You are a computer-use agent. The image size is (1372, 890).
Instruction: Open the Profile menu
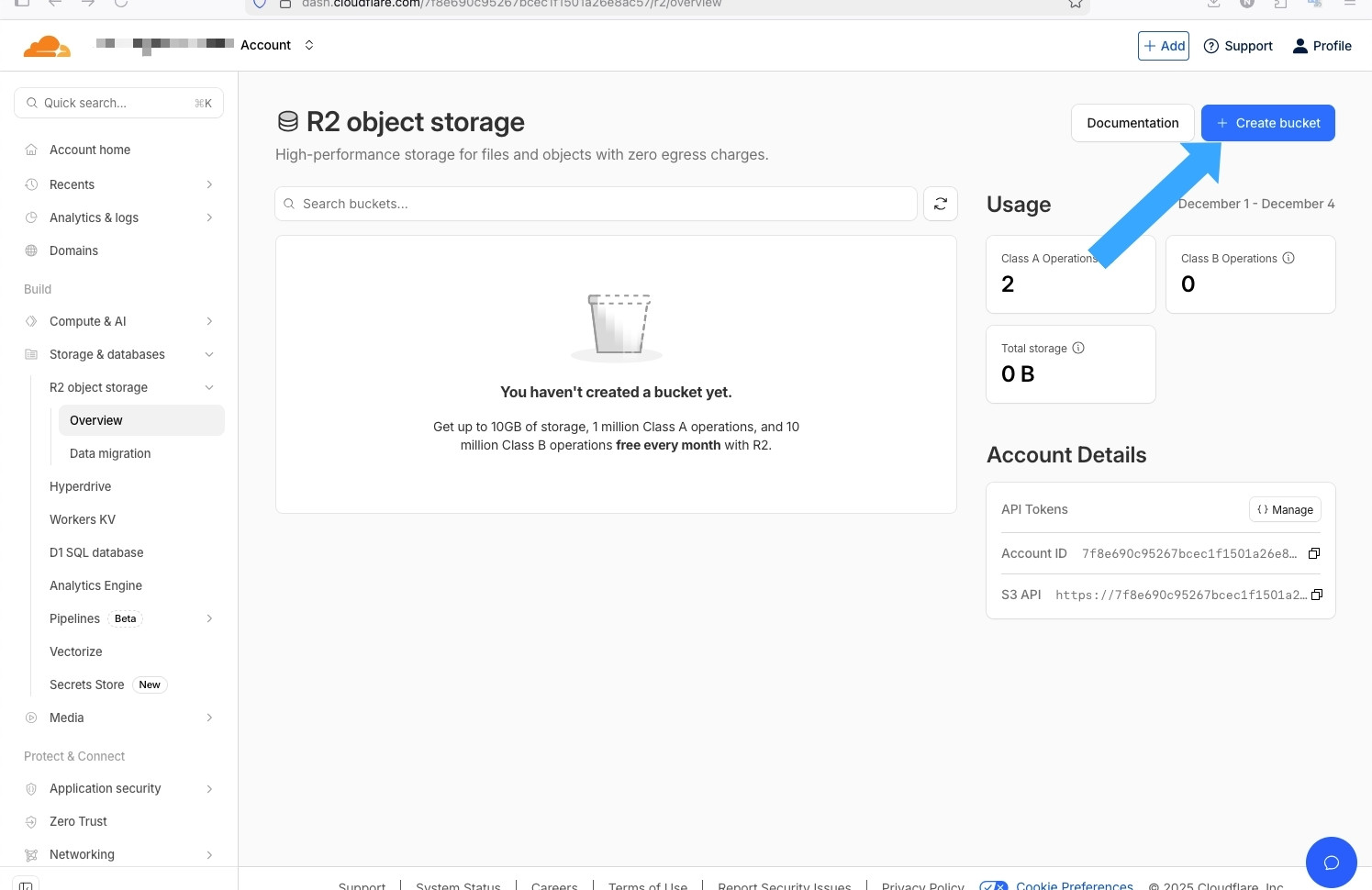pyautogui.click(x=1322, y=46)
